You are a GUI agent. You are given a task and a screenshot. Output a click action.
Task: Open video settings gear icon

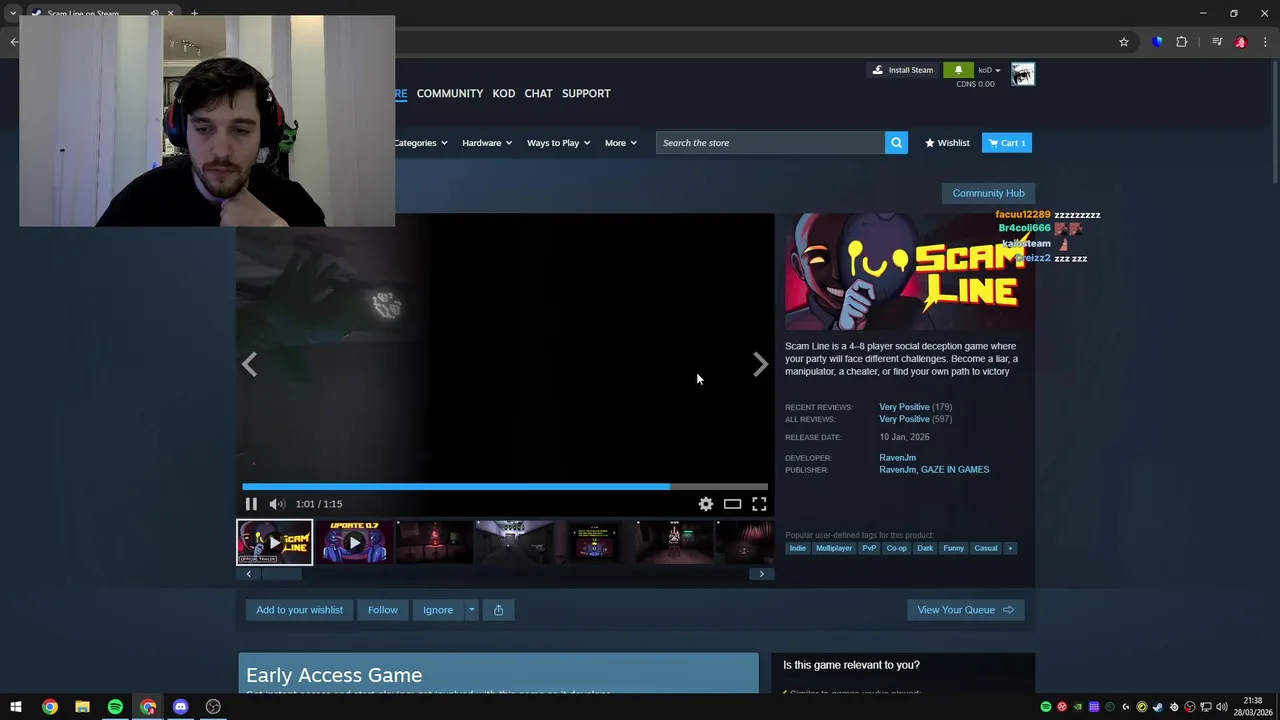[706, 504]
